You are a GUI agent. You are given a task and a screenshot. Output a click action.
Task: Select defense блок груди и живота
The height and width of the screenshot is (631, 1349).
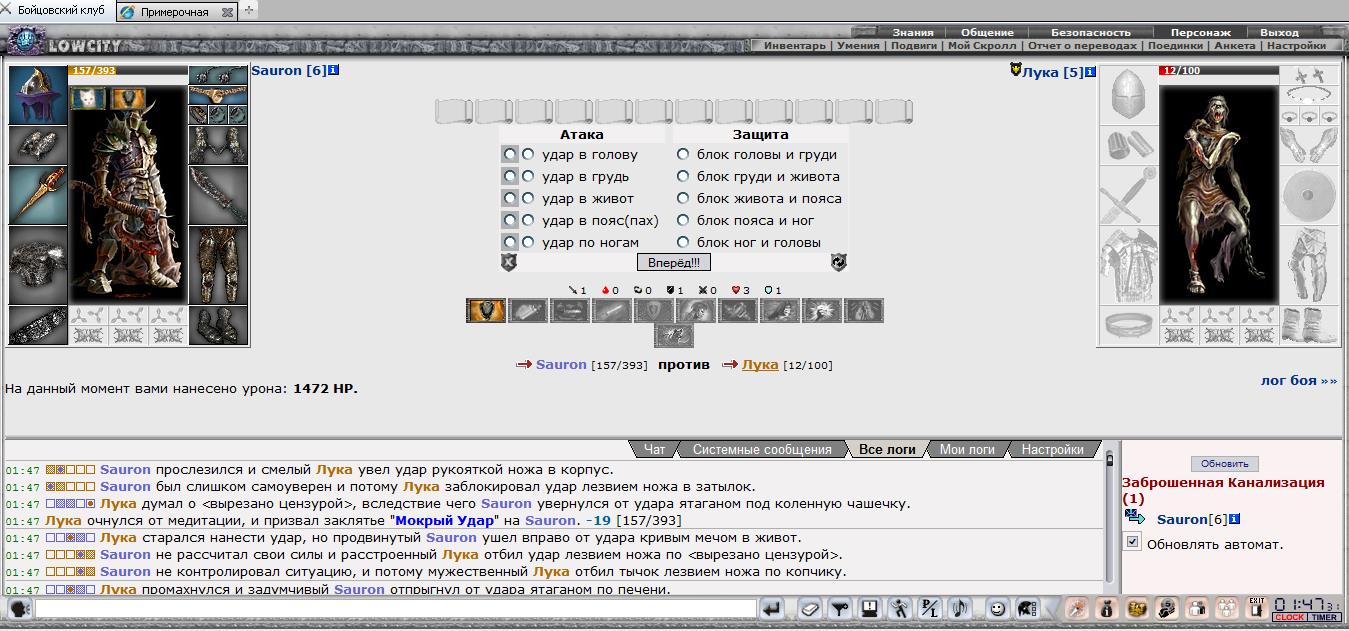[x=683, y=176]
